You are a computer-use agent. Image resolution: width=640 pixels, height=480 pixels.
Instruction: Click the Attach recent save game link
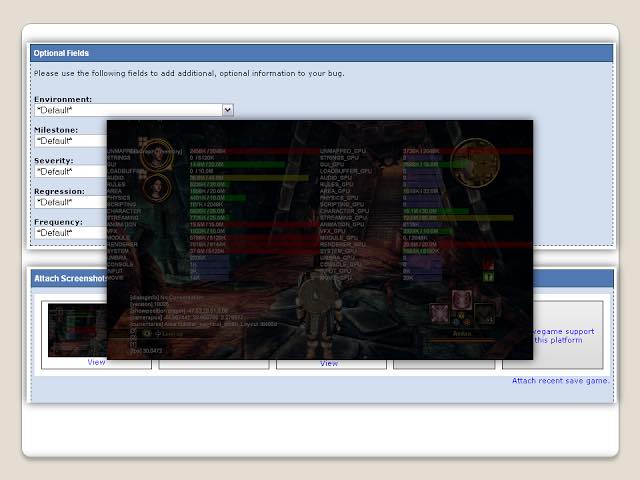click(560, 381)
